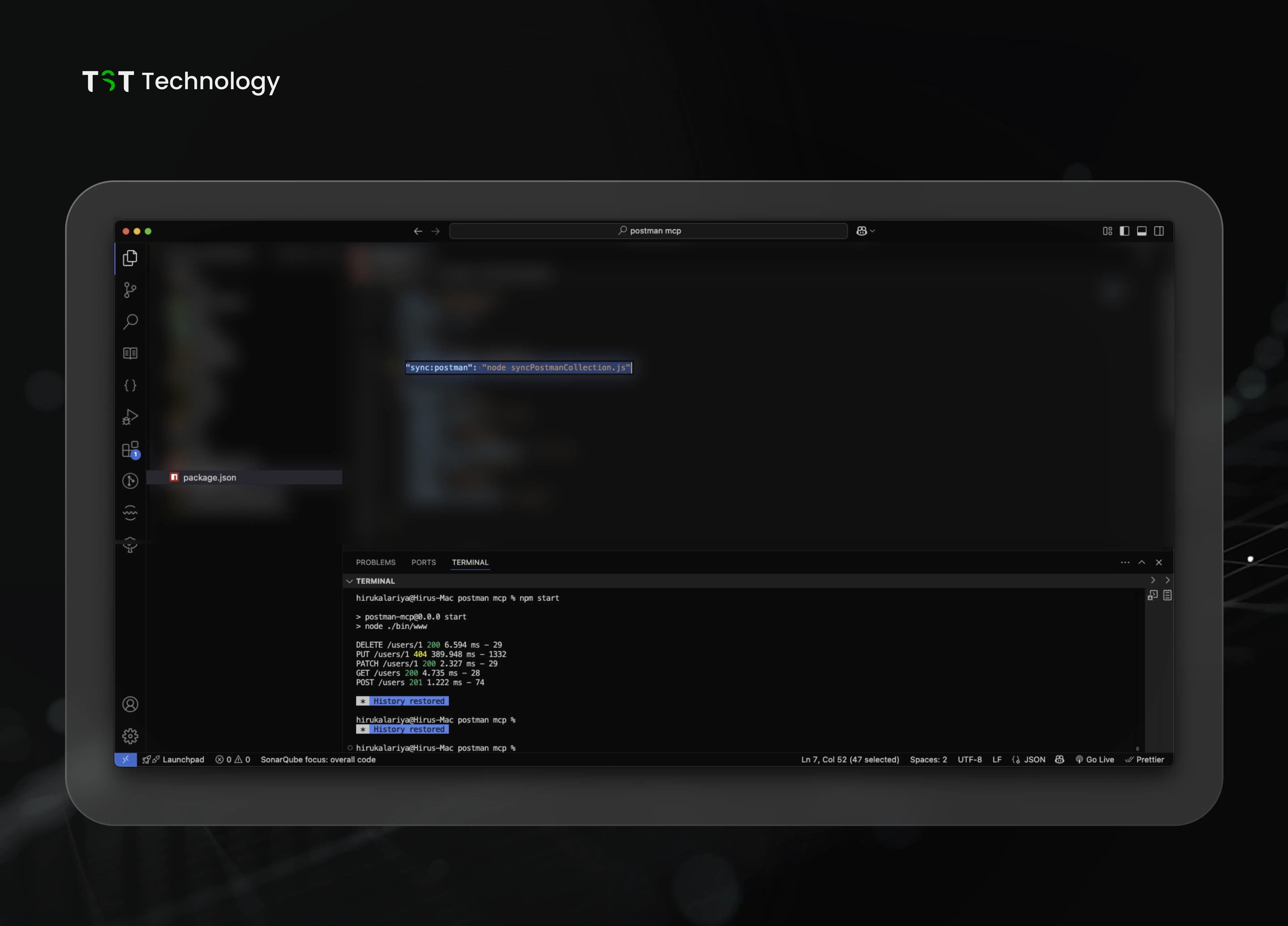Open the curly braces activity bar view
This screenshot has height=926, width=1288.
pos(130,386)
